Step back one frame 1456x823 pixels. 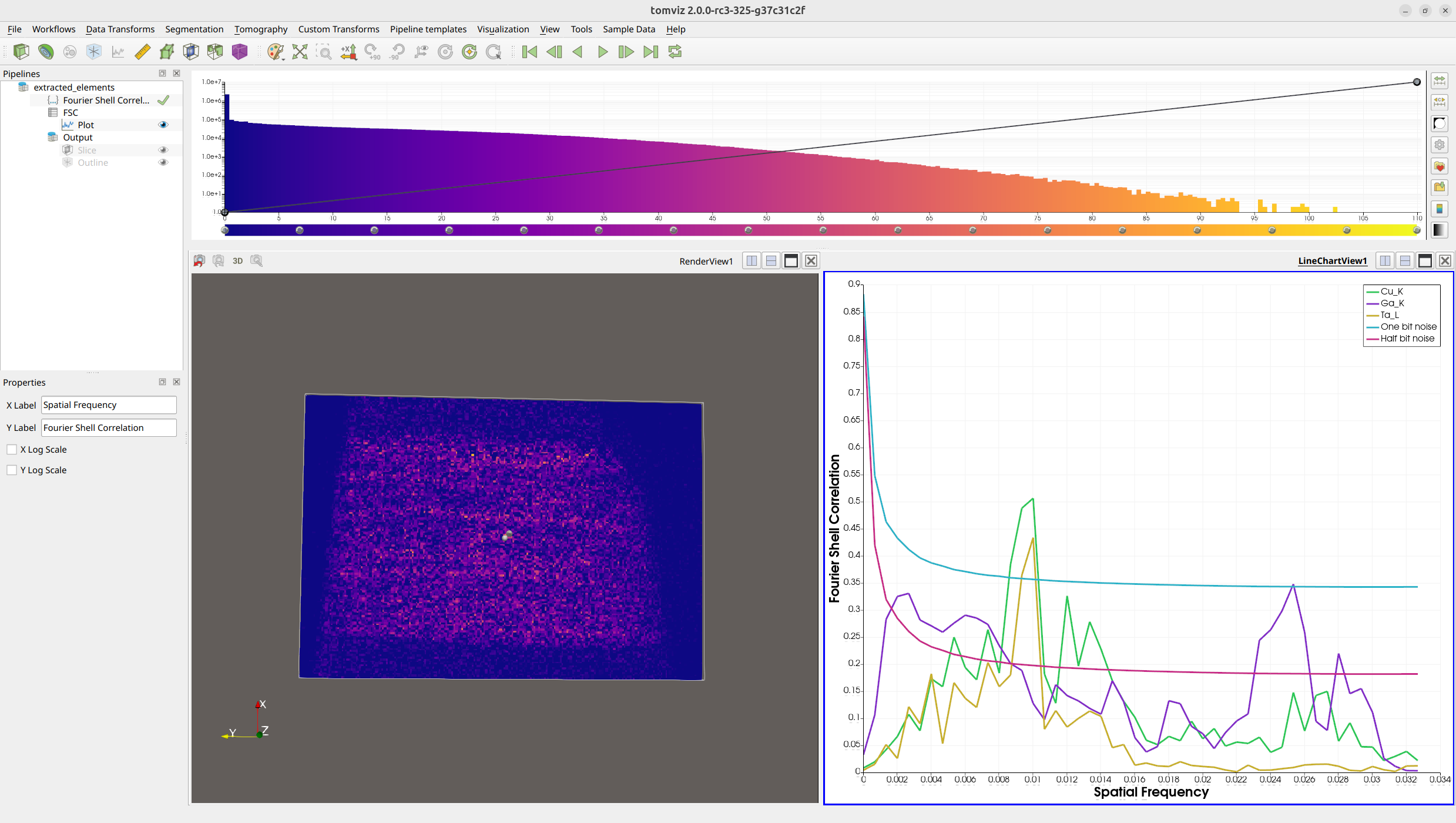click(554, 52)
